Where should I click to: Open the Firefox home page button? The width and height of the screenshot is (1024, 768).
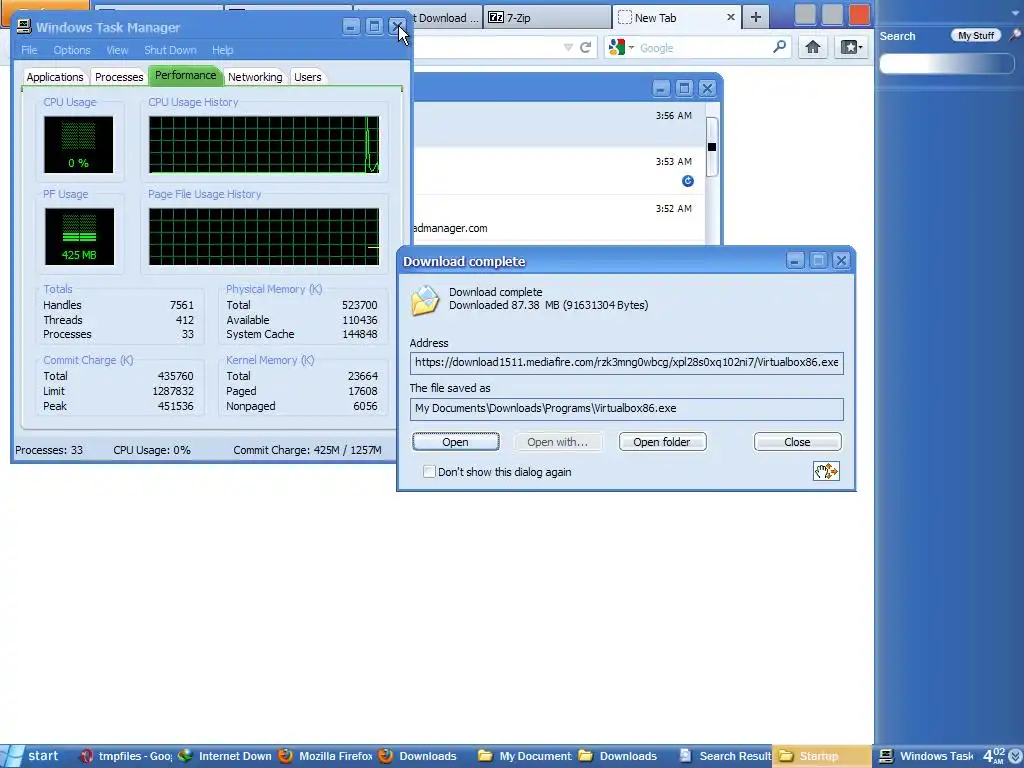pyautogui.click(x=813, y=47)
